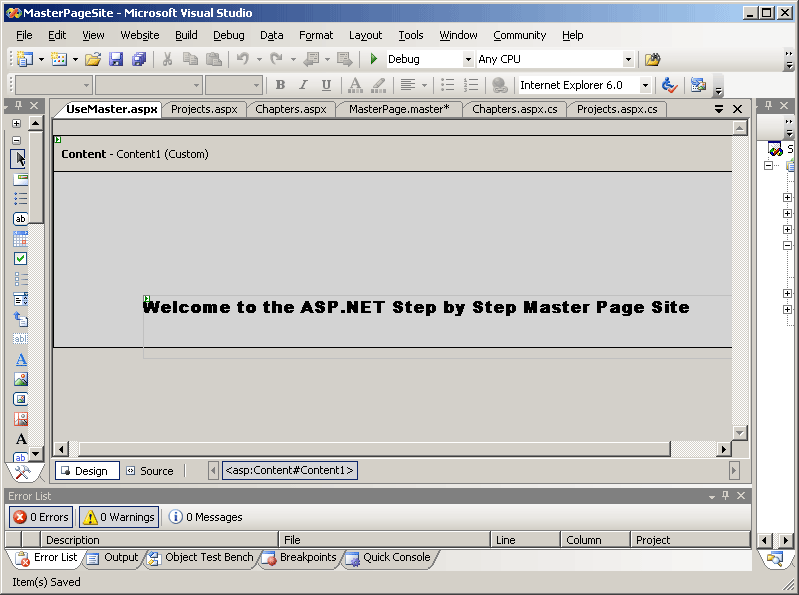
Task: Click the Save All toolbar icon
Action: click(139, 60)
